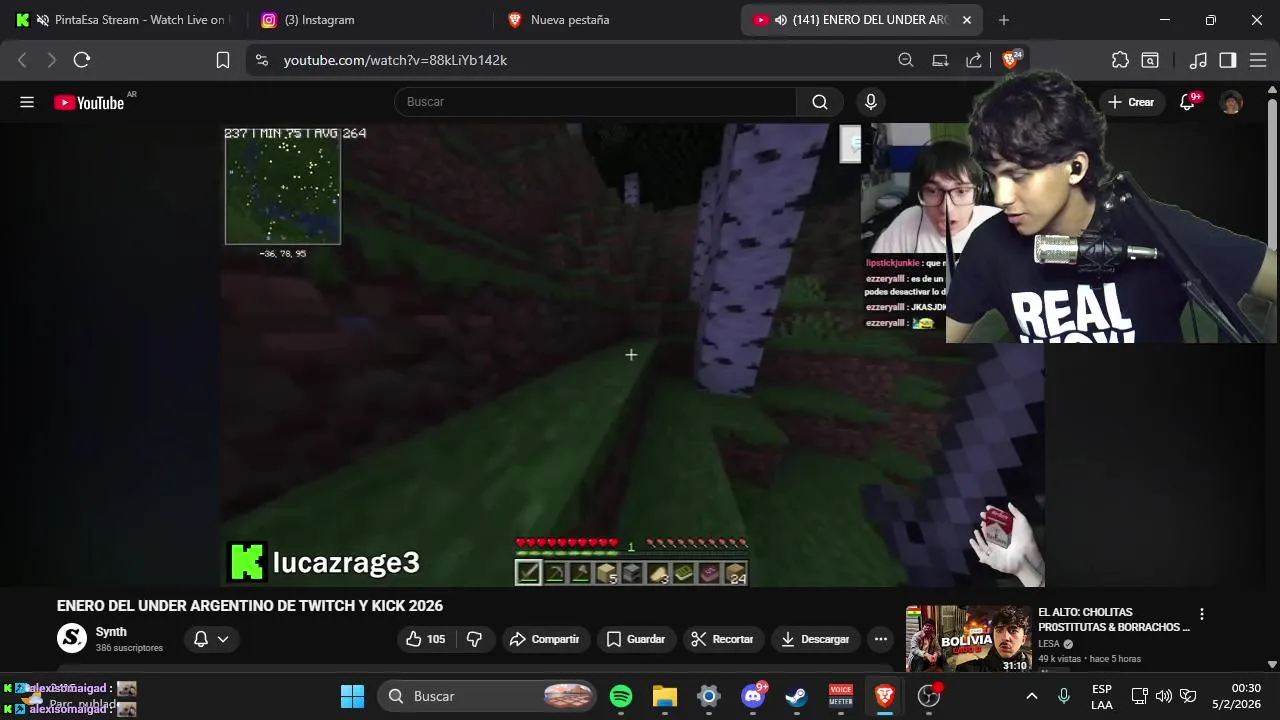Open the Windows Start menu
This screenshot has width=1280, height=720.
[352, 696]
